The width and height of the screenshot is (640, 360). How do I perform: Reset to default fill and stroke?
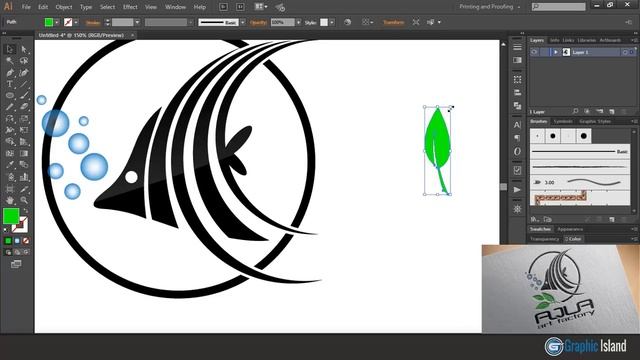pyautogui.click(x=6, y=230)
